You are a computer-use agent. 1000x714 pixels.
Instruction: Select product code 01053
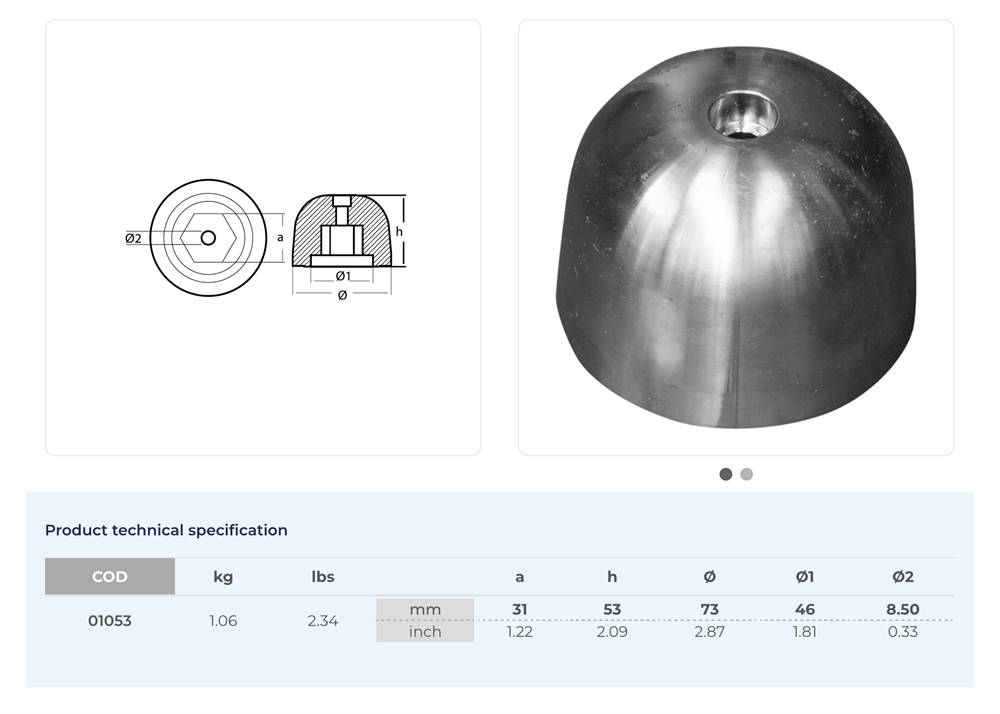click(x=110, y=621)
